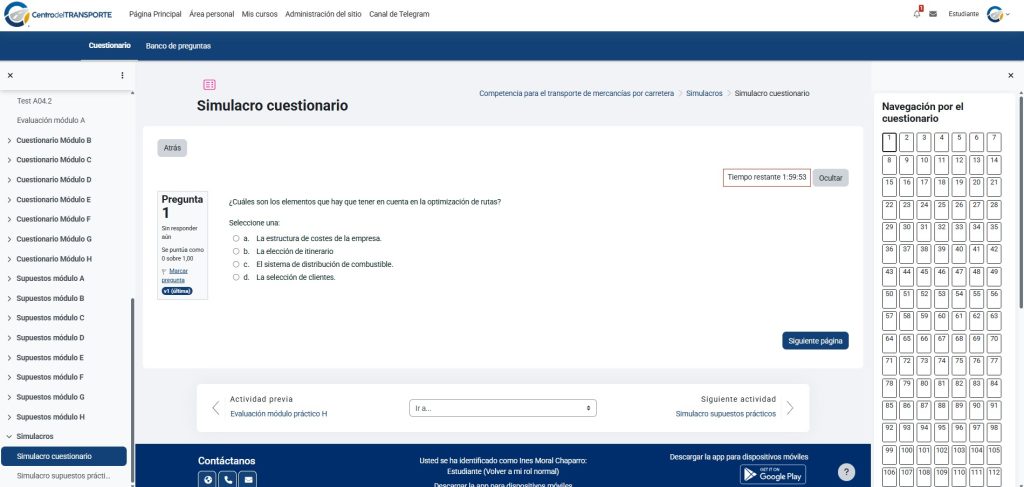The height and width of the screenshot is (487, 1024).
Task: Select answer b. La elección de itinerario
Action: 236,251
